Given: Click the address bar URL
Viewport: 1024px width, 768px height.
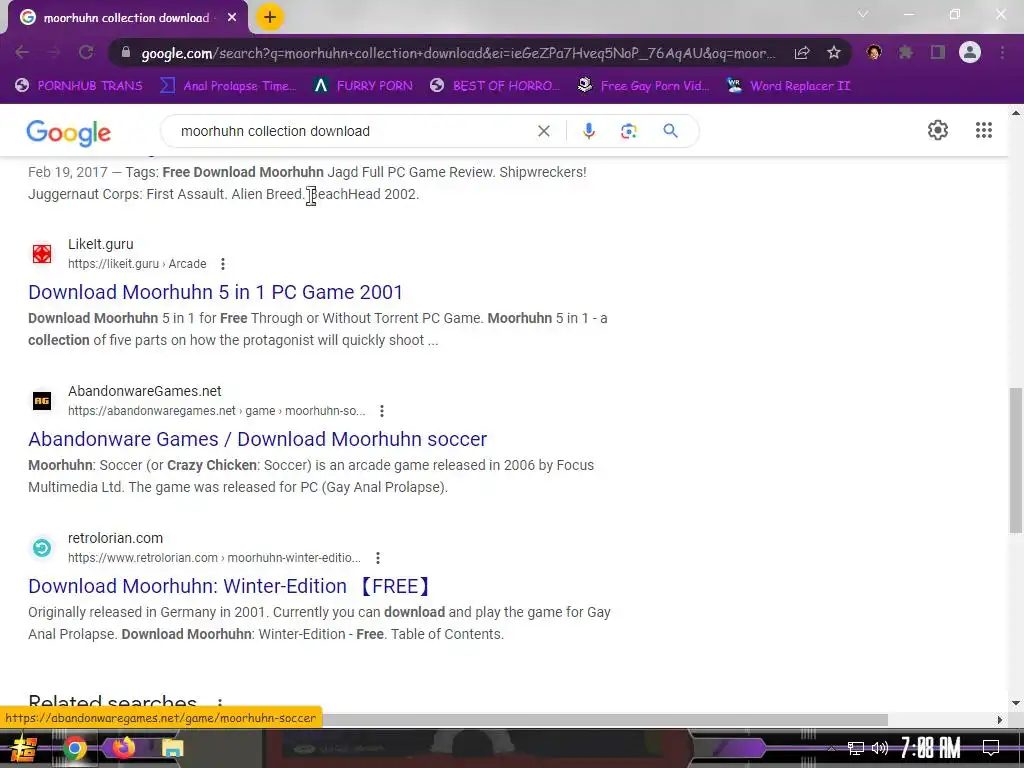Looking at the screenshot, I should point(457,53).
